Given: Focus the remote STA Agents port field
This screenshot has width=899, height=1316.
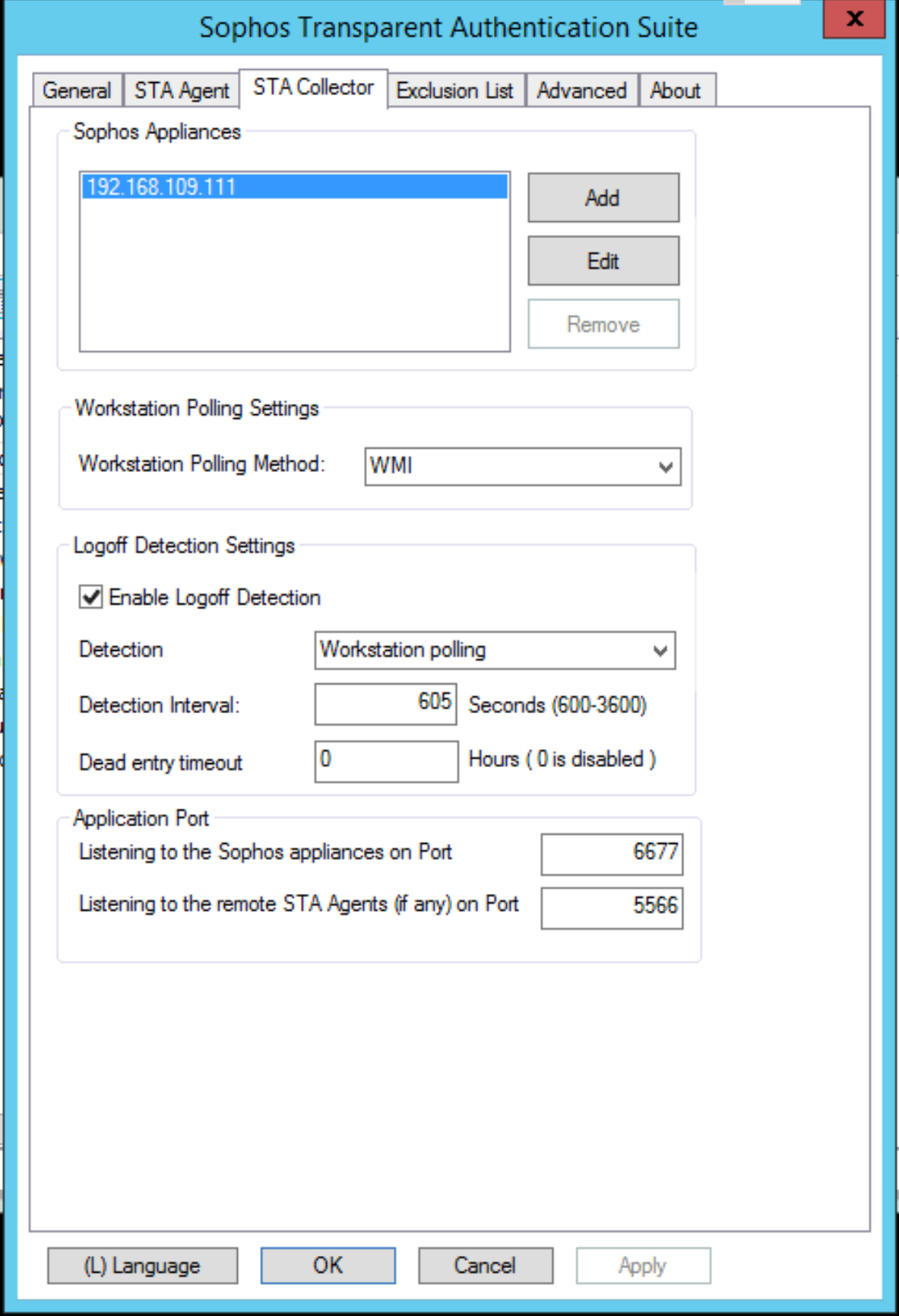Looking at the screenshot, I should pyautogui.click(x=612, y=908).
